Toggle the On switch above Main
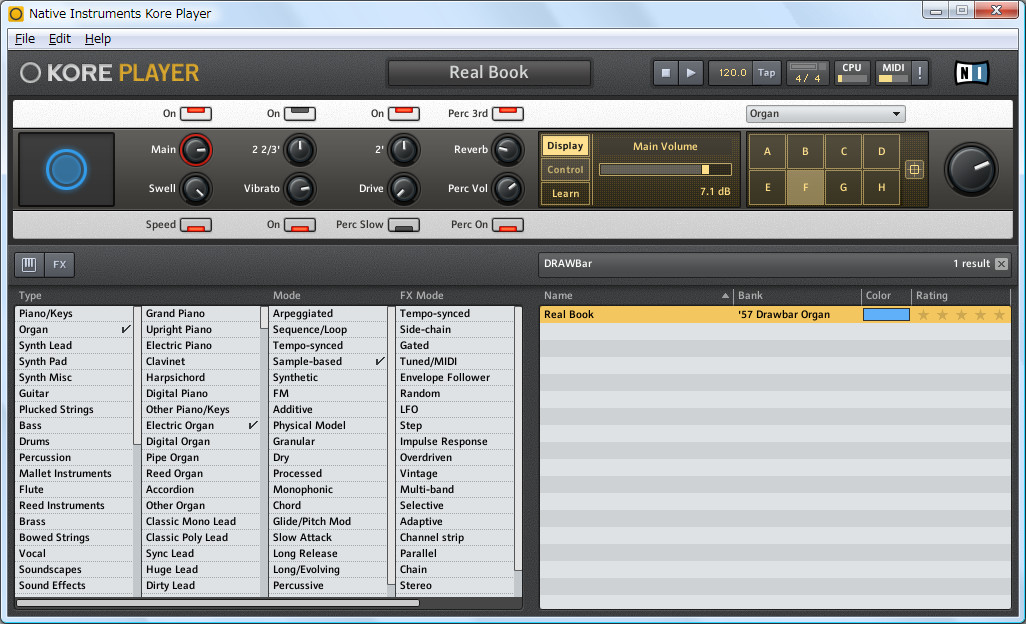The image size is (1026, 624). point(196,113)
